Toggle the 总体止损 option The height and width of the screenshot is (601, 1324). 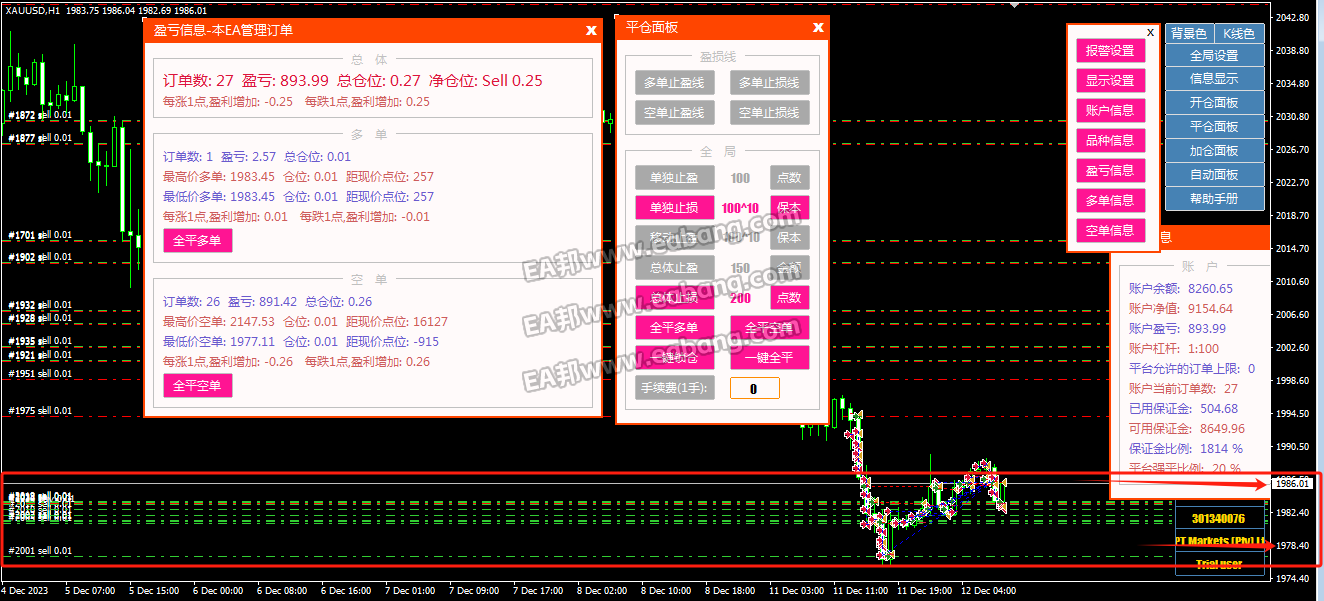pyautogui.click(x=674, y=298)
